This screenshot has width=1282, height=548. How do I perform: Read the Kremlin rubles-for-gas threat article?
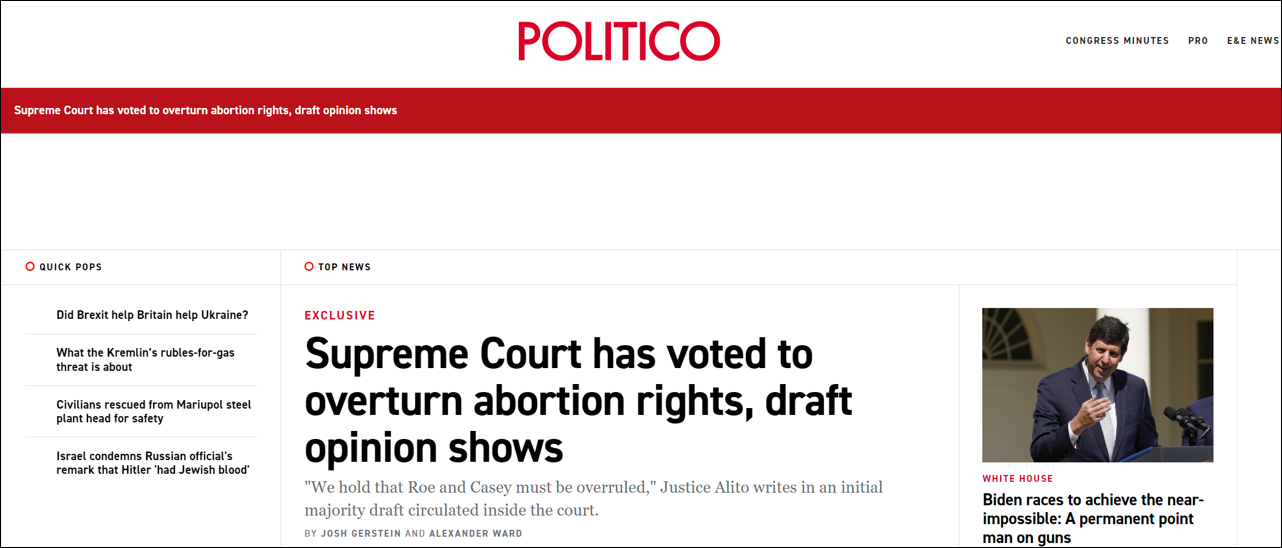tap(145, 360)
